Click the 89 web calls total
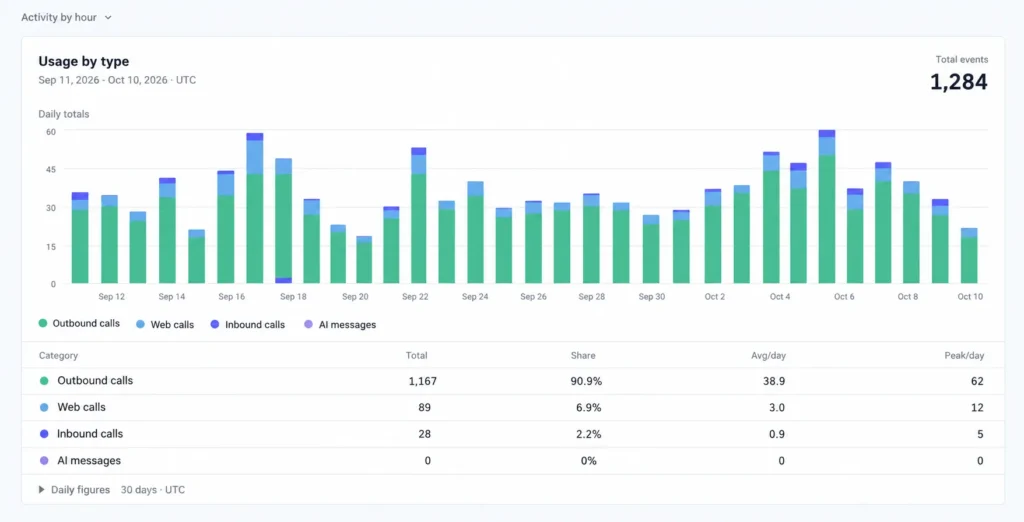 (x=424, y=408)
